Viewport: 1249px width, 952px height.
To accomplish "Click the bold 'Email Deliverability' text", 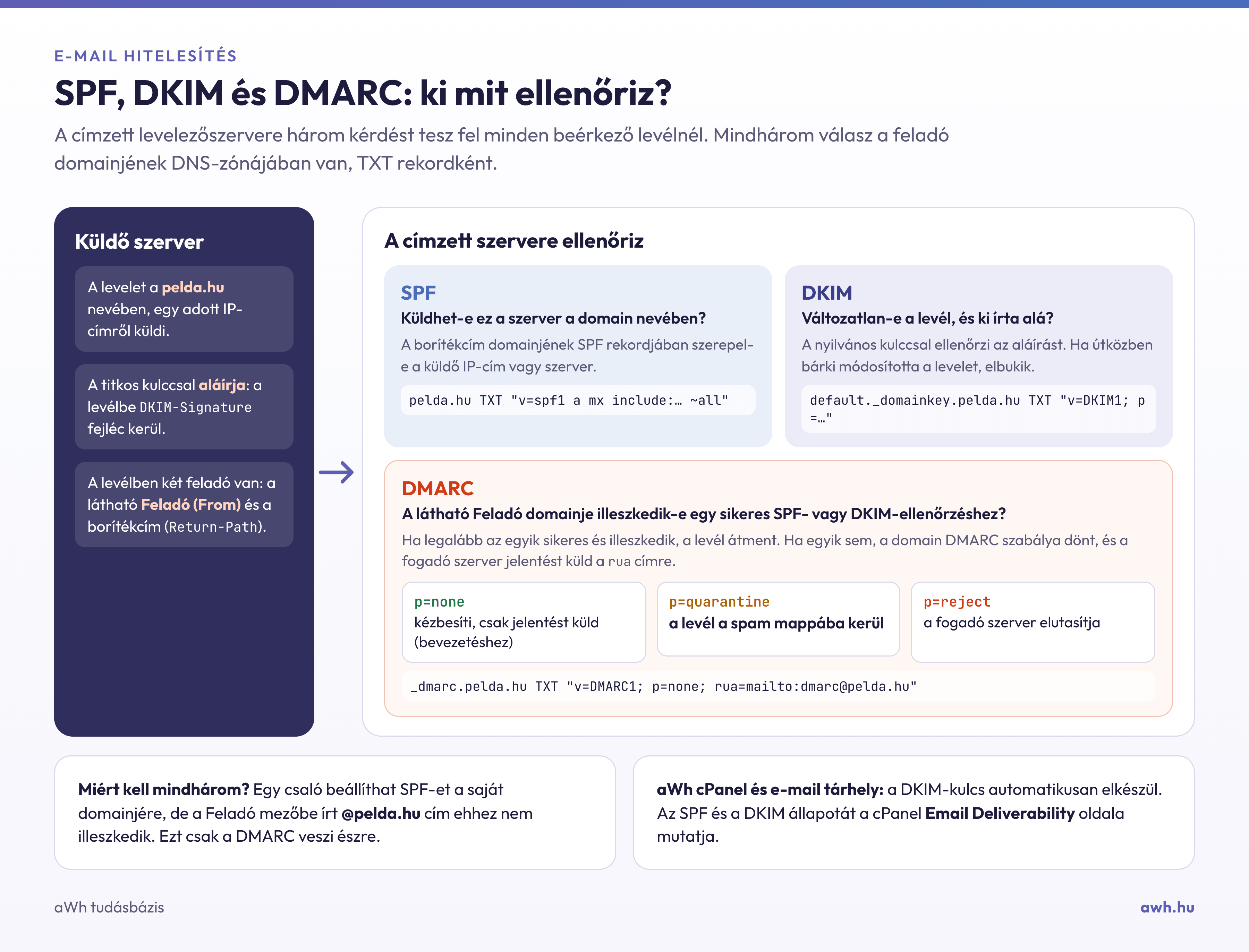I will point(1000,813).
